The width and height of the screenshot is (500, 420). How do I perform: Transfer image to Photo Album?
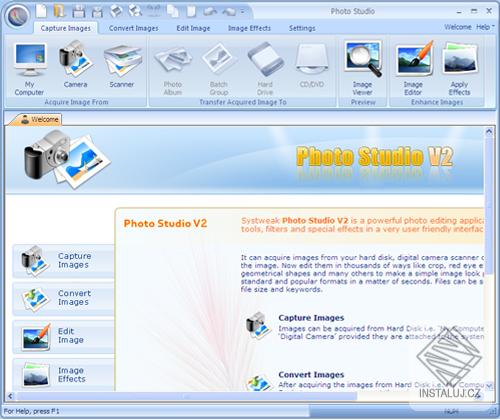(x=173, y=70)
